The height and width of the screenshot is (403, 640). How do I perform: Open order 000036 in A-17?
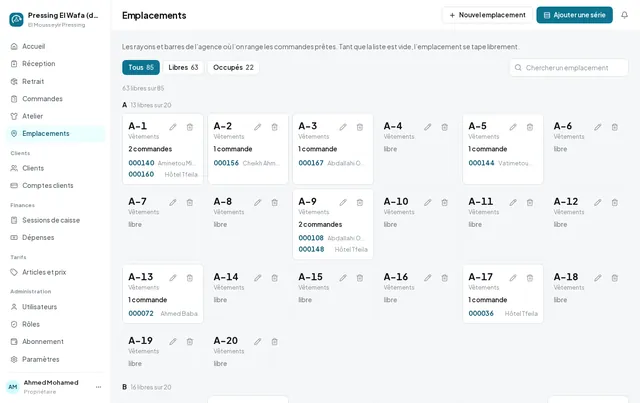tap(481, 314)
